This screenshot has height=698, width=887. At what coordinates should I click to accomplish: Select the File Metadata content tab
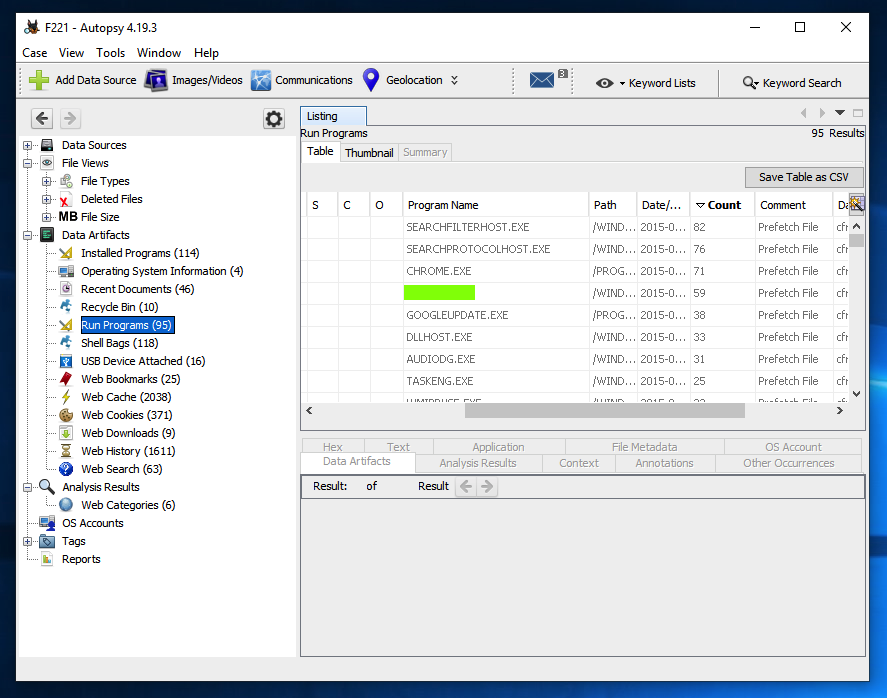[644, 447]
